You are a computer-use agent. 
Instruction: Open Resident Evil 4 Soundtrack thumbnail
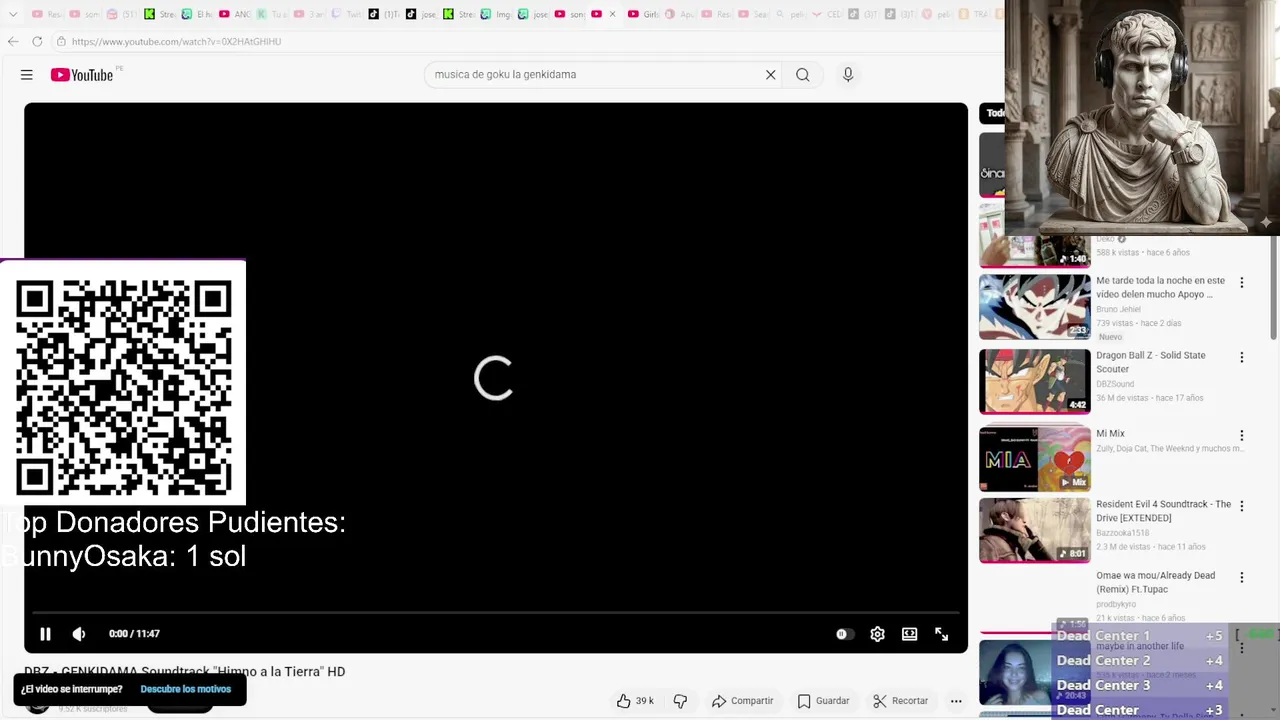coord(1035,530)
